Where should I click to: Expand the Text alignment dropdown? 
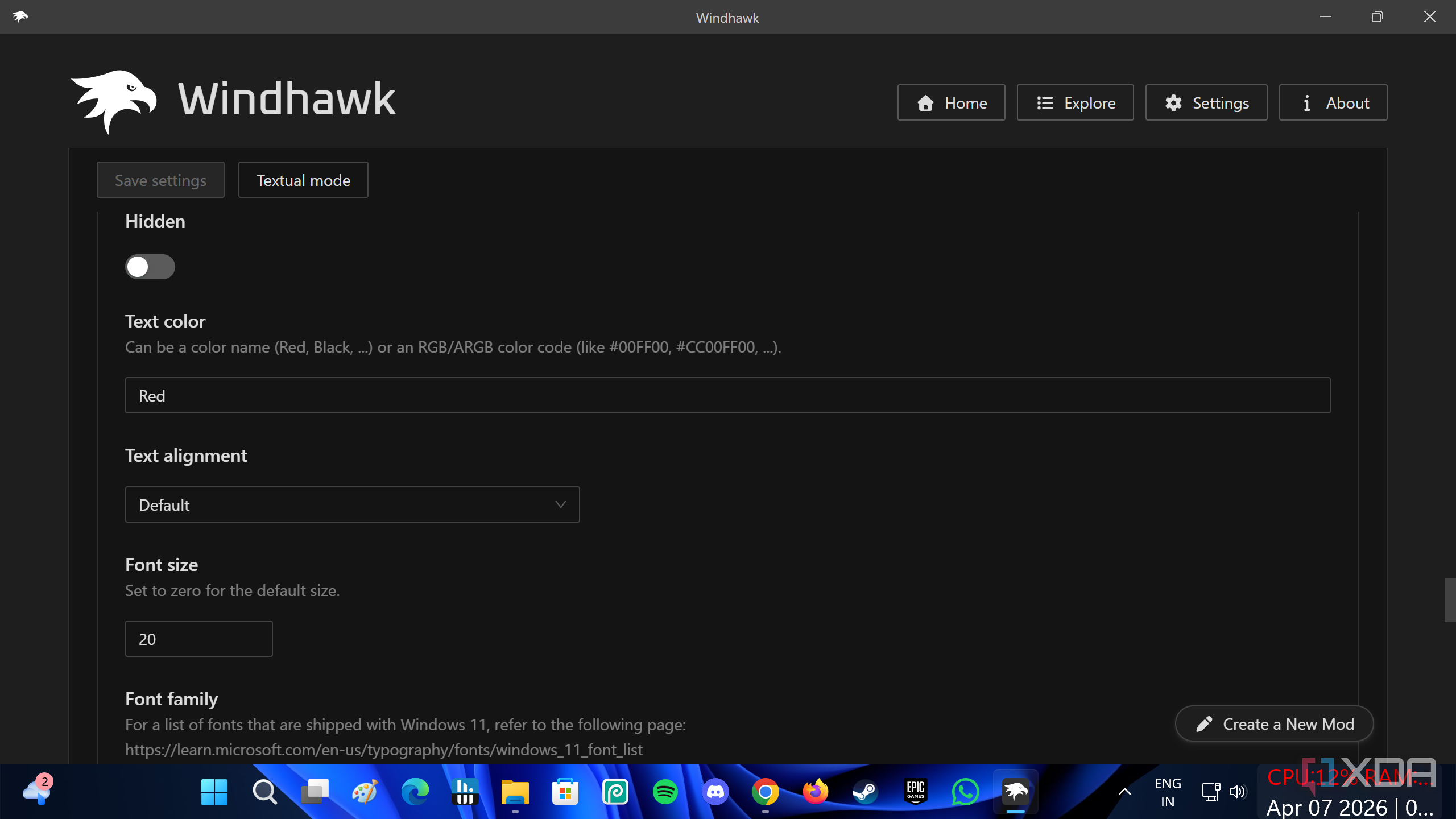pyautogui.click(x=352, y=505)
